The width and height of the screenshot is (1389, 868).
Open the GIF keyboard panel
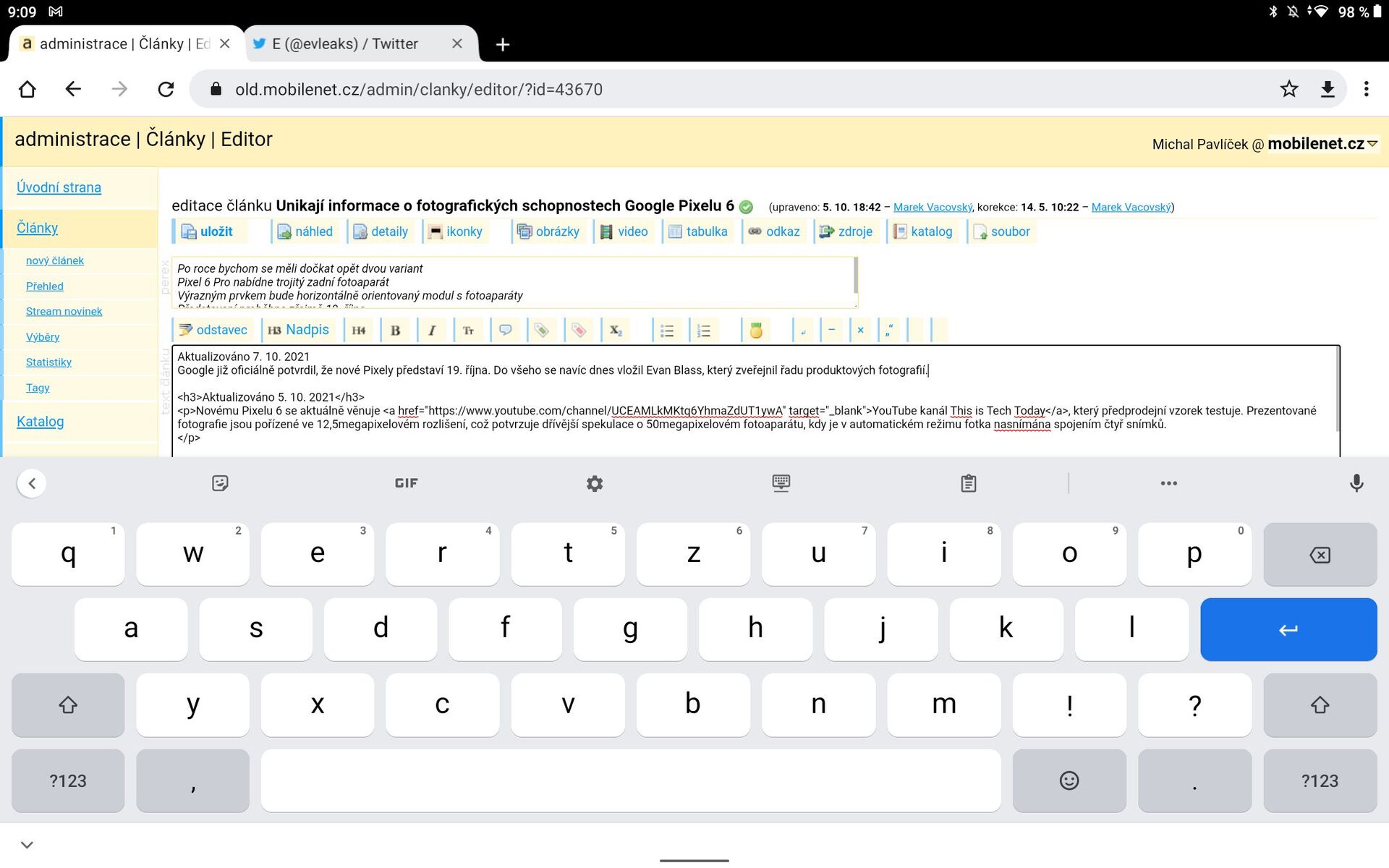(x=406, y=483)
